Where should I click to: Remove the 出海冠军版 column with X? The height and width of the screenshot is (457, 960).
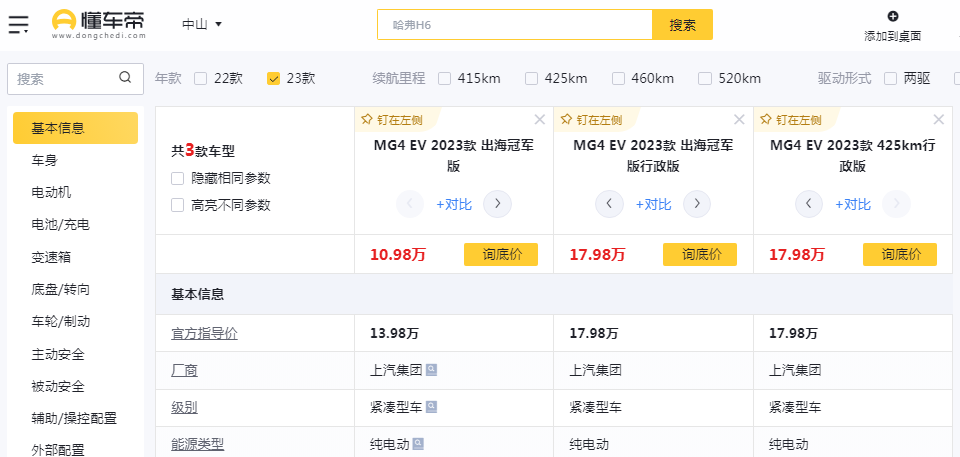tap(539, 119)
